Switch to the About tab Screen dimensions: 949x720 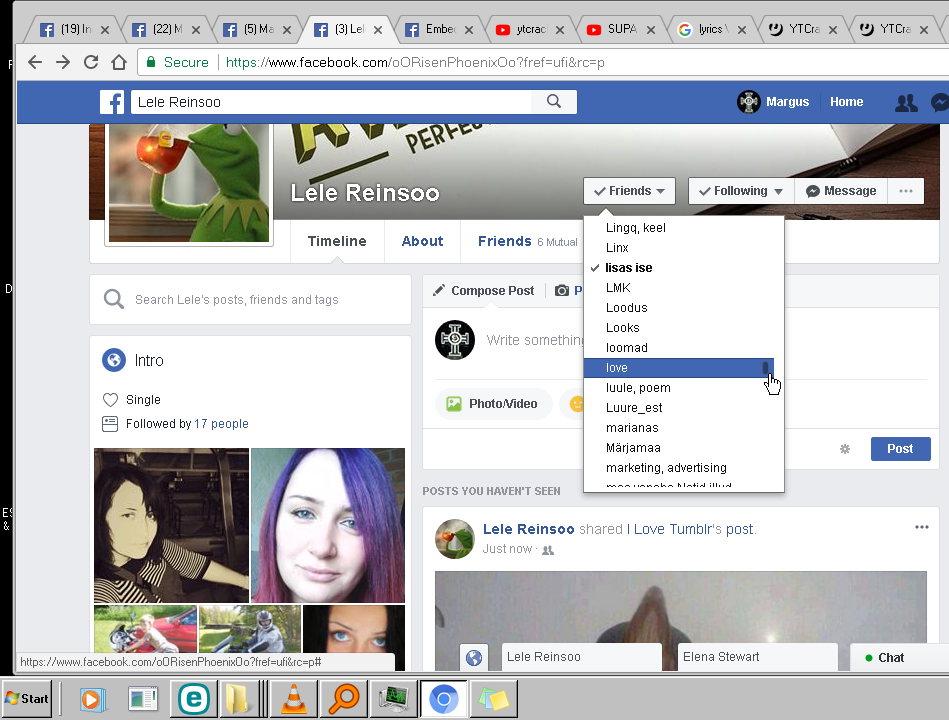point(422,241)
